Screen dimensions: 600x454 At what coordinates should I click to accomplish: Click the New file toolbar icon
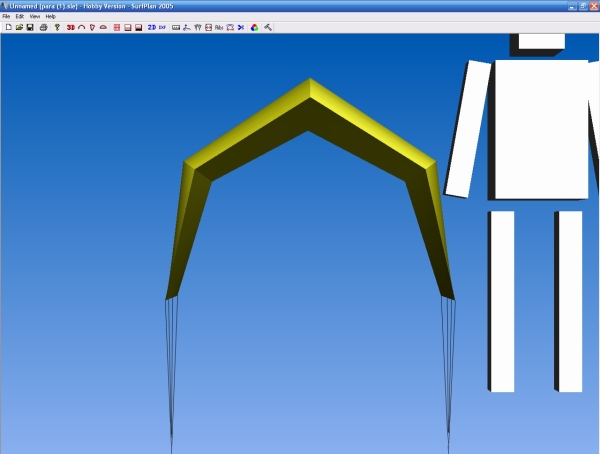coord(8,27)
